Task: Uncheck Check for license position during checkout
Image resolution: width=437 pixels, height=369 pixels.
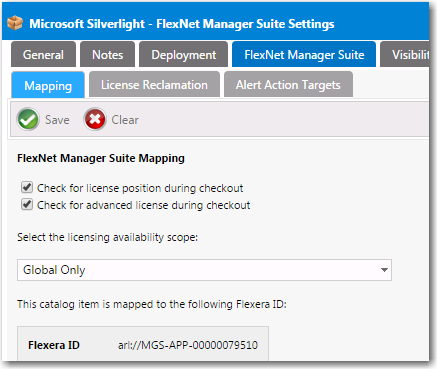Action: pos(27,187)
